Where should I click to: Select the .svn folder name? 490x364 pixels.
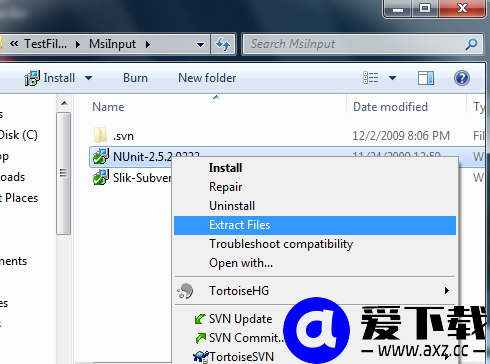[x=123, y=136]
